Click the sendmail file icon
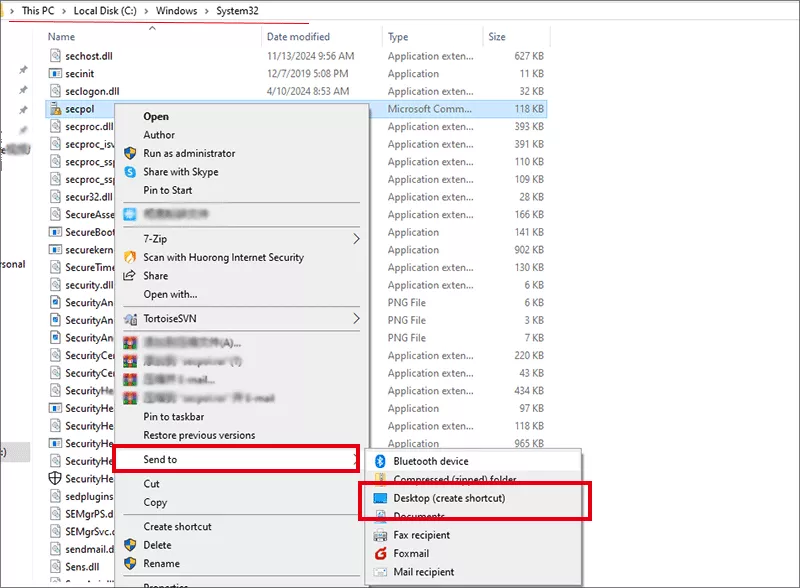Screen dimensions: 800x588 click(x=55, y=549)
